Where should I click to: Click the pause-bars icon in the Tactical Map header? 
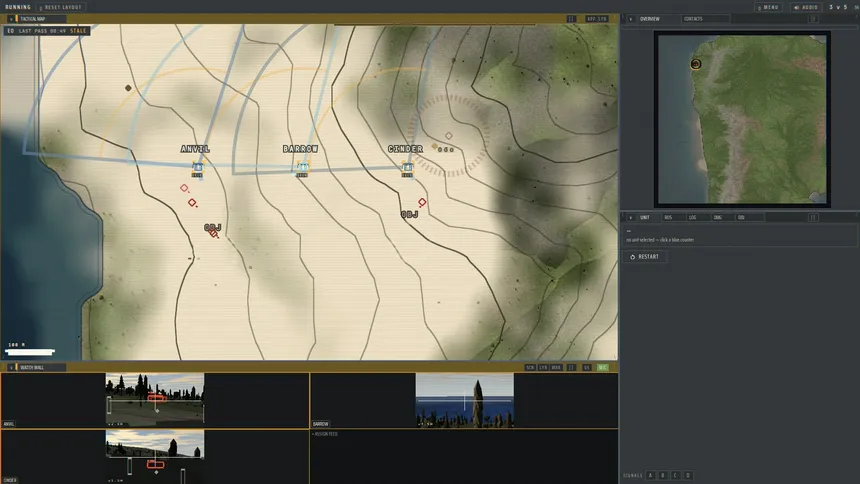571,19
